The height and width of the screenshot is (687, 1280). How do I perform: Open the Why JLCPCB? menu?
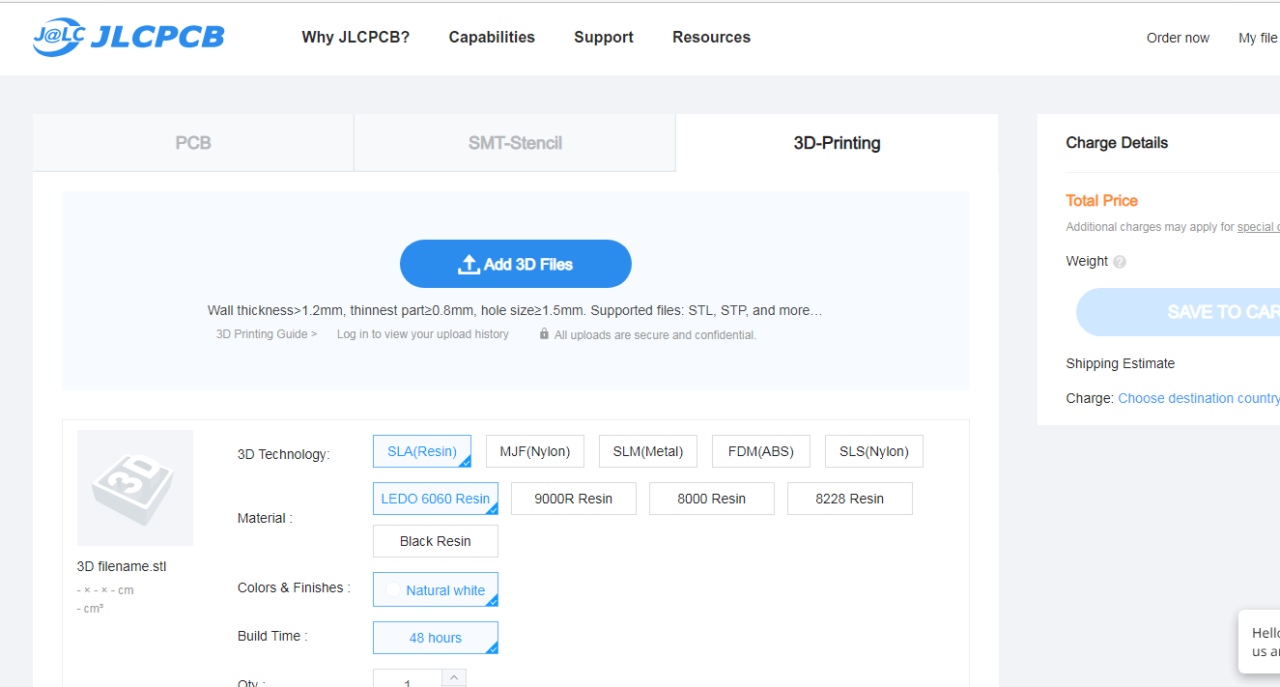[x=355, y=37]
